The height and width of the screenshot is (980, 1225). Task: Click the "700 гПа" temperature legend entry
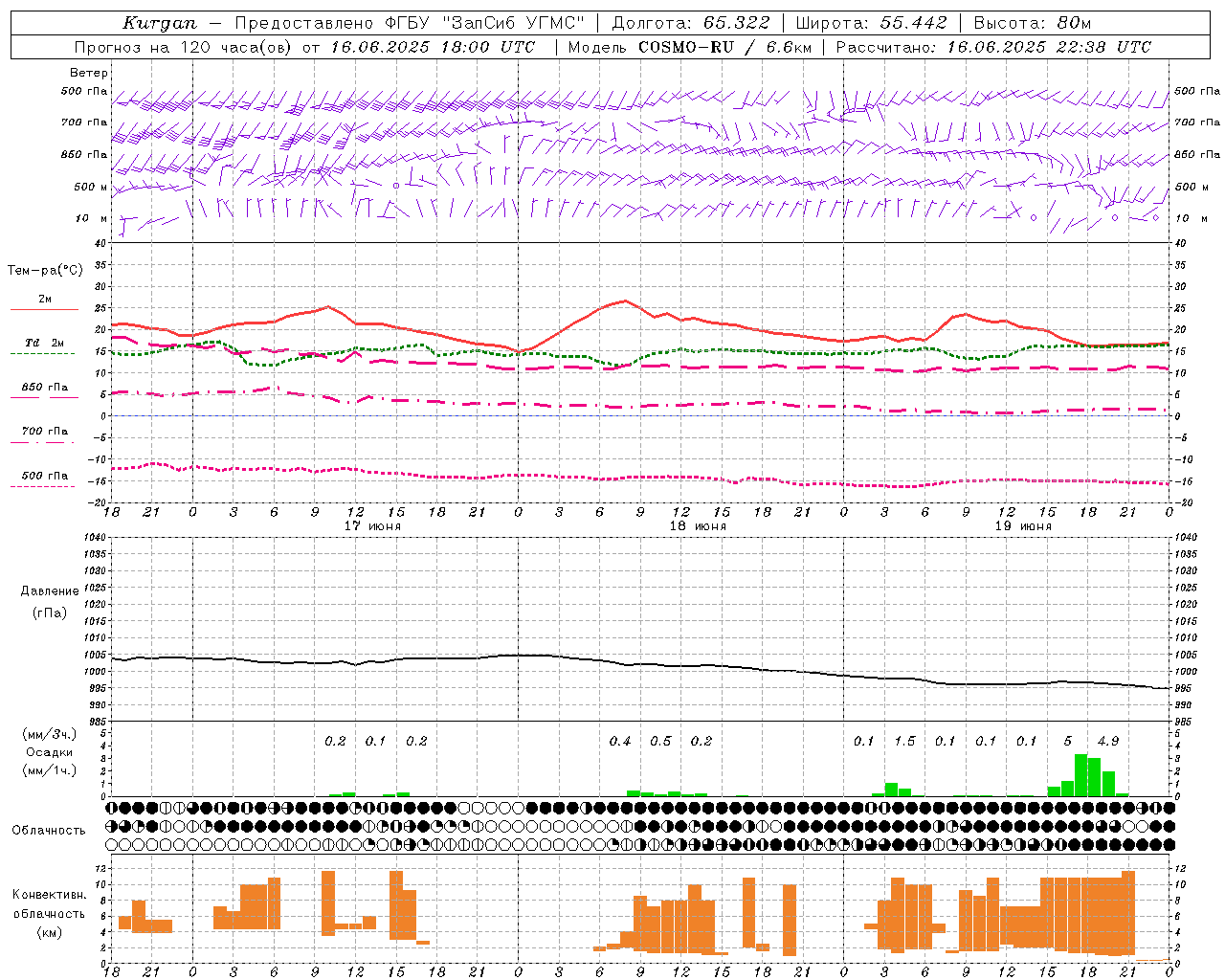(x=45, y=432)
